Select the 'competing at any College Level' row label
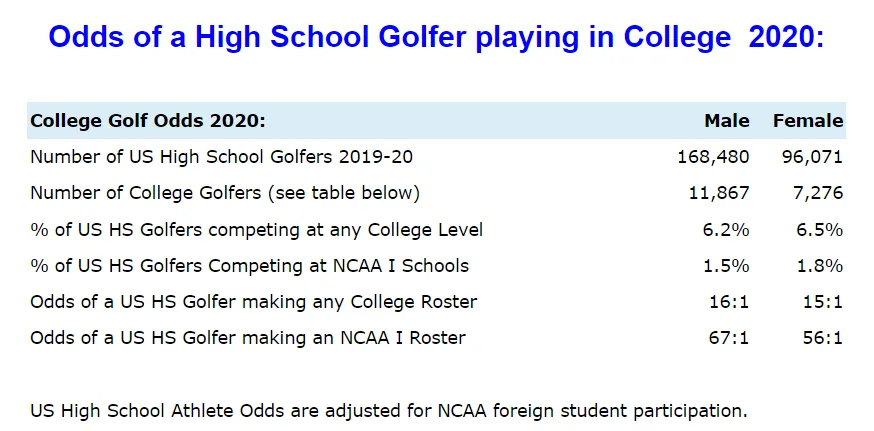874x431 pixels. 256,229
